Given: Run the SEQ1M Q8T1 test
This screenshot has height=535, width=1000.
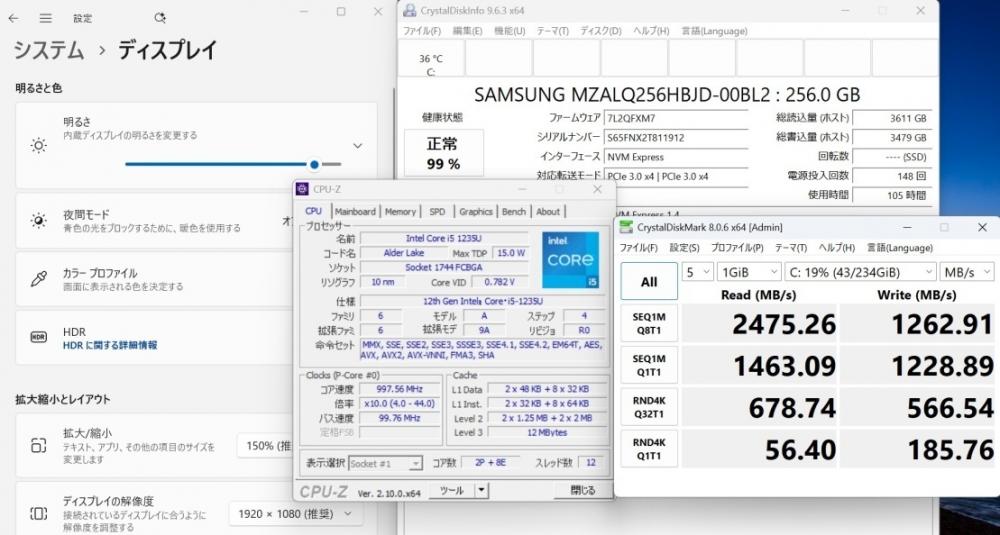Looking at the screenshot, I should click(649, 323).
